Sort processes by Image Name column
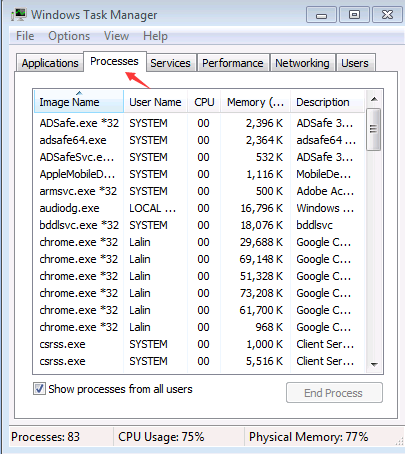Viewport: 405px width, 454px height. 79,102
